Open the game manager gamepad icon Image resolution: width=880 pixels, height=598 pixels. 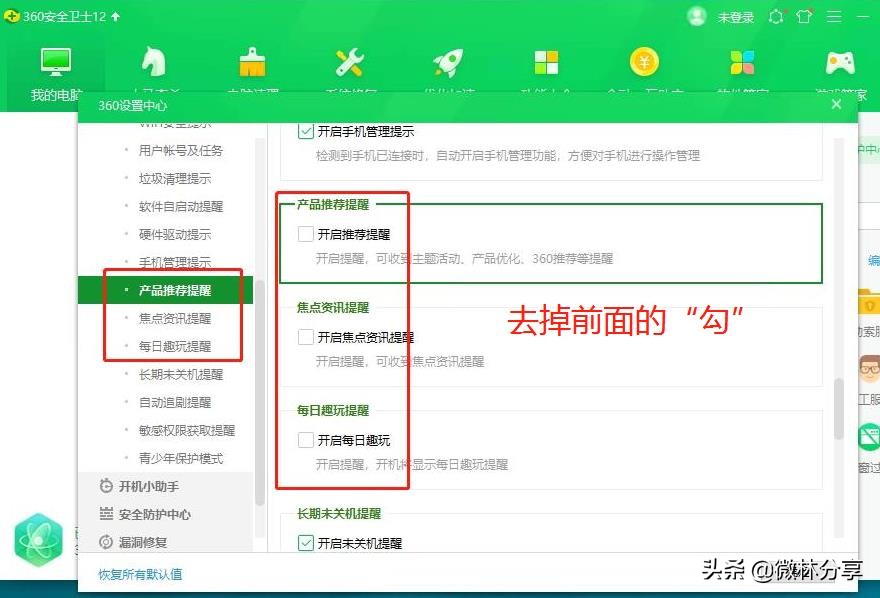840,63
